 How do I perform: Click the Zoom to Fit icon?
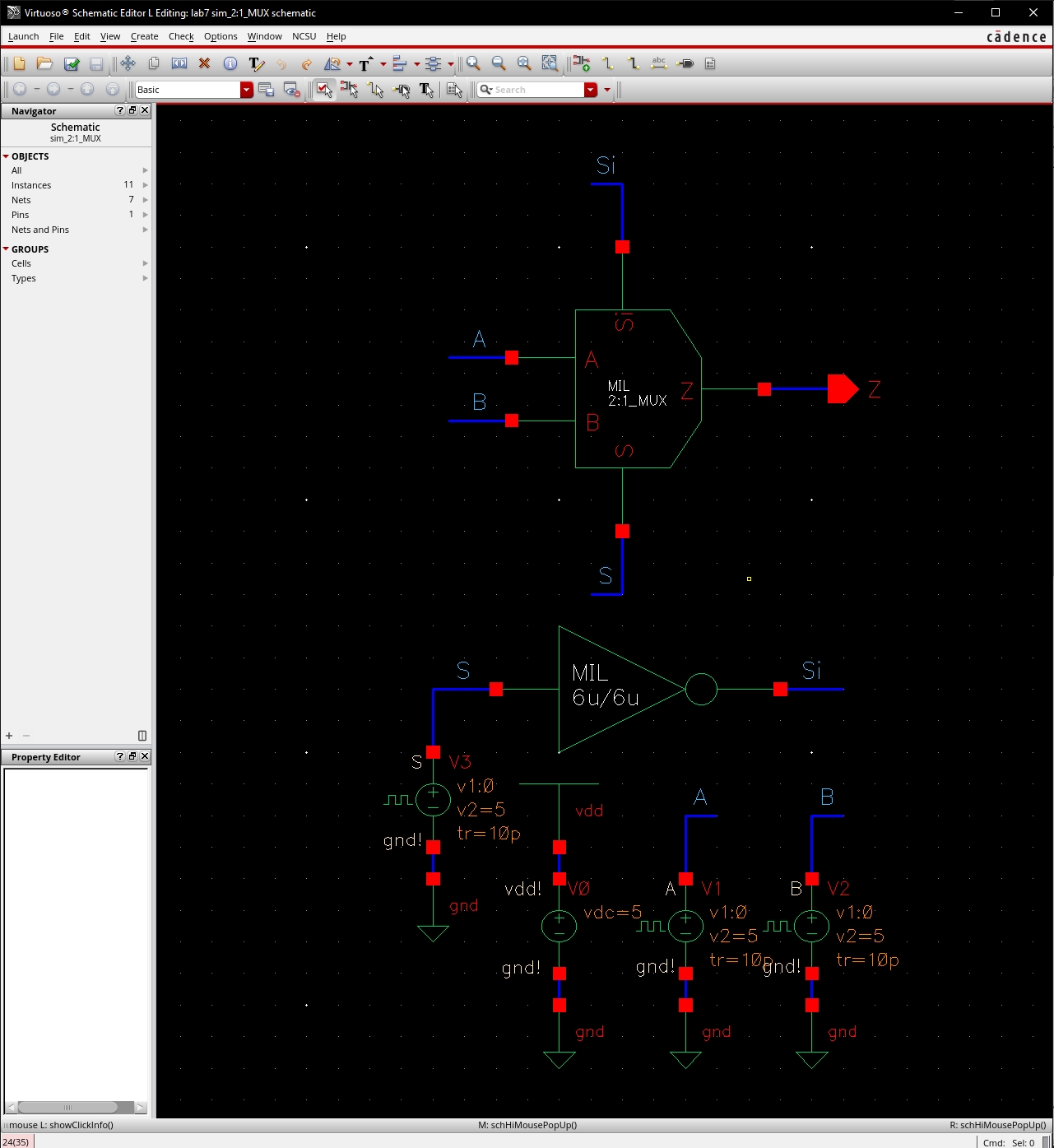click(524, 63)
